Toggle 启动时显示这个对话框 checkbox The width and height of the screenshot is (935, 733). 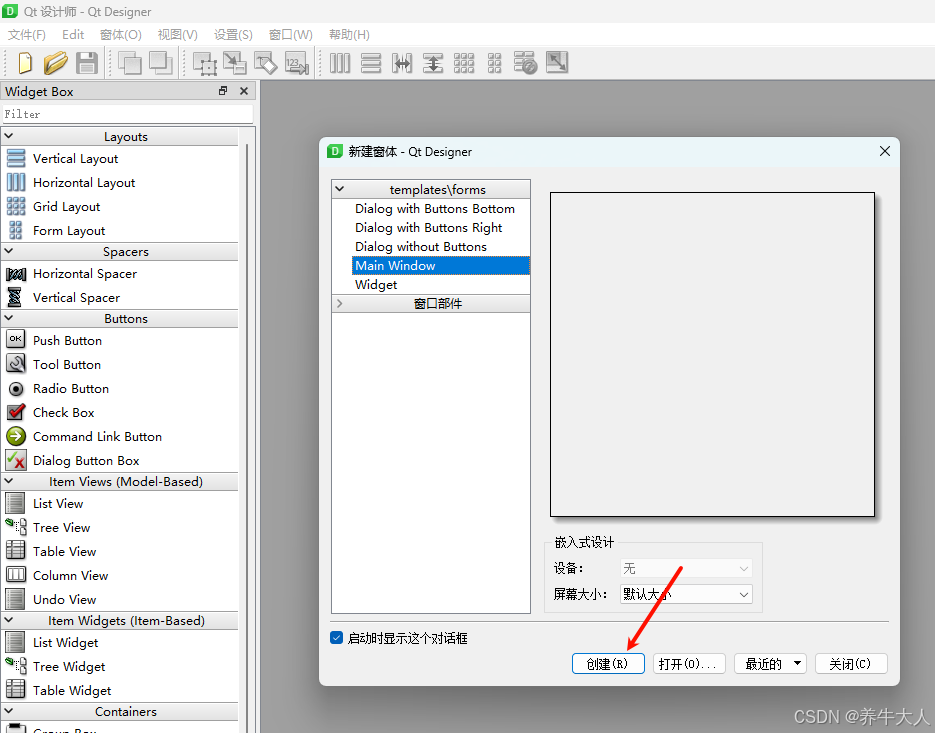click(336, 638)
